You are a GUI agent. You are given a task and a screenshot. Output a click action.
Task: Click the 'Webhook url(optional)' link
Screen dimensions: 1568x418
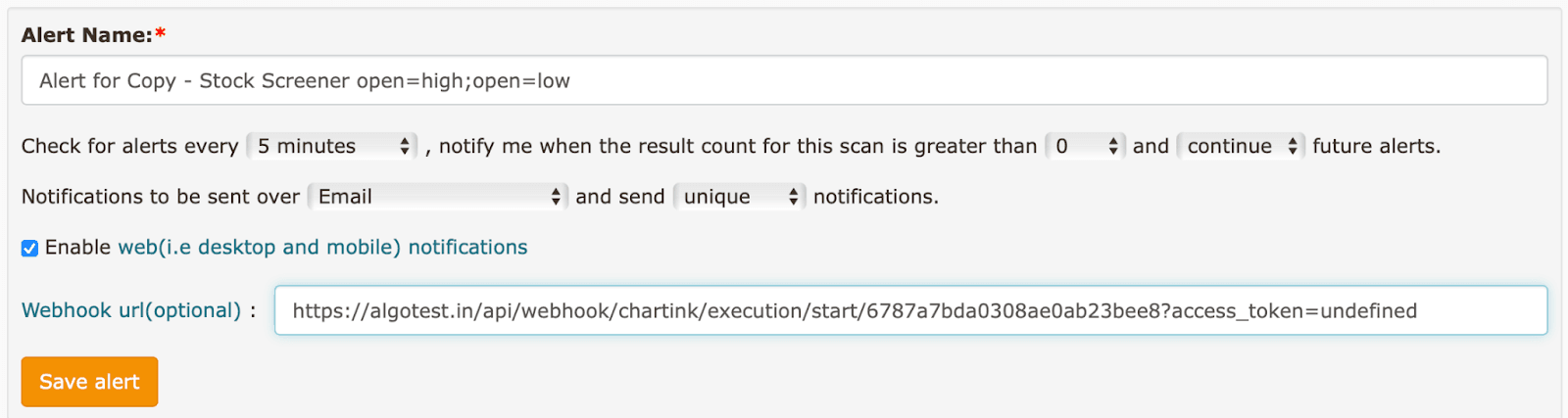(x=131, y=310)
